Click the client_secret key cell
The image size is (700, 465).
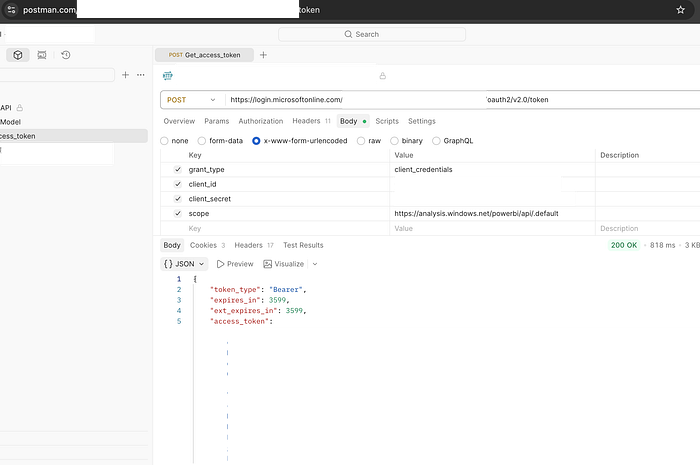(288, 199)
